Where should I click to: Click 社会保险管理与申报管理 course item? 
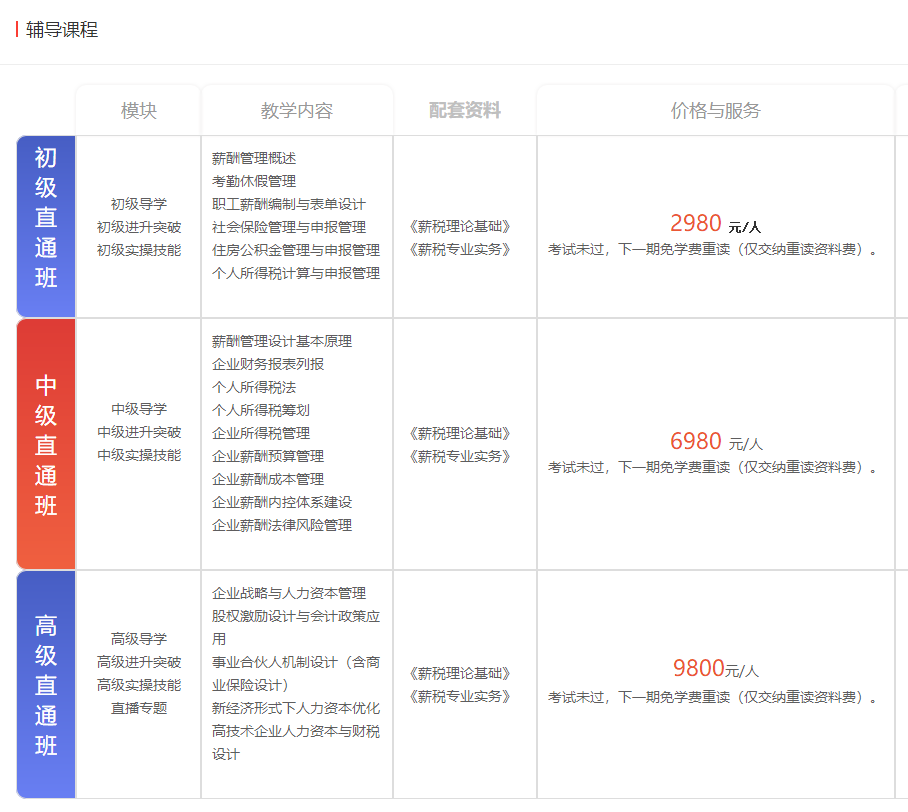click(288, 227)
